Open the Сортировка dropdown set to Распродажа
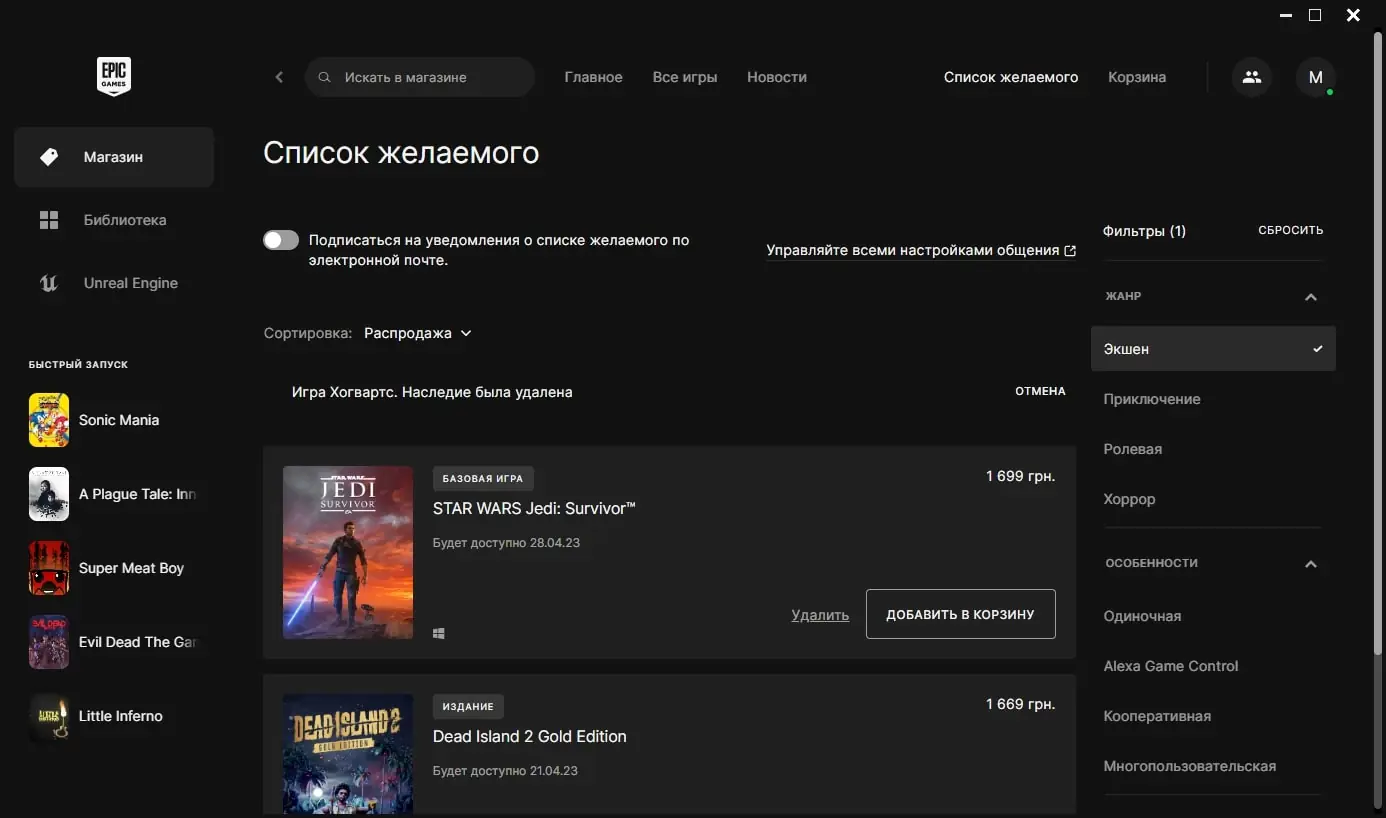The image size is (1386, 818). (x=417, y=333)
